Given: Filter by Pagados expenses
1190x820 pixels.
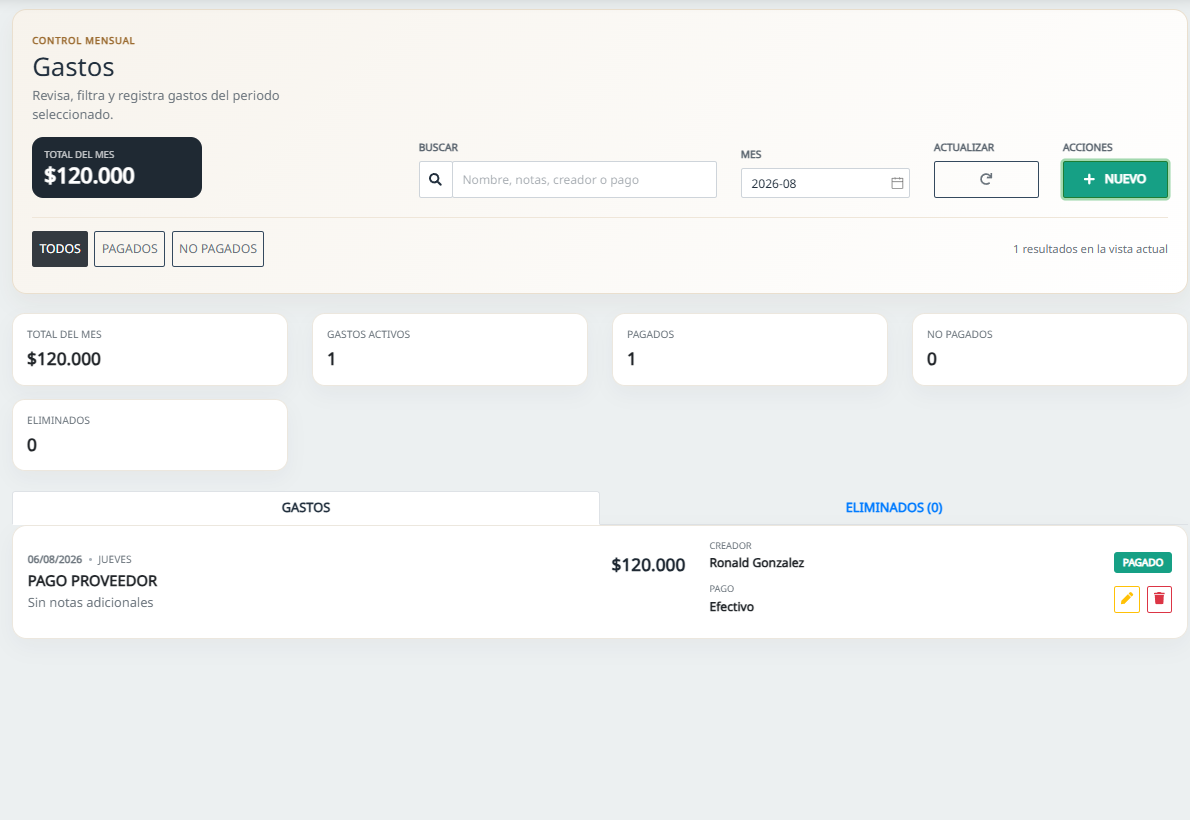Looking at the screenshot, I should click(x=130, y=249).
